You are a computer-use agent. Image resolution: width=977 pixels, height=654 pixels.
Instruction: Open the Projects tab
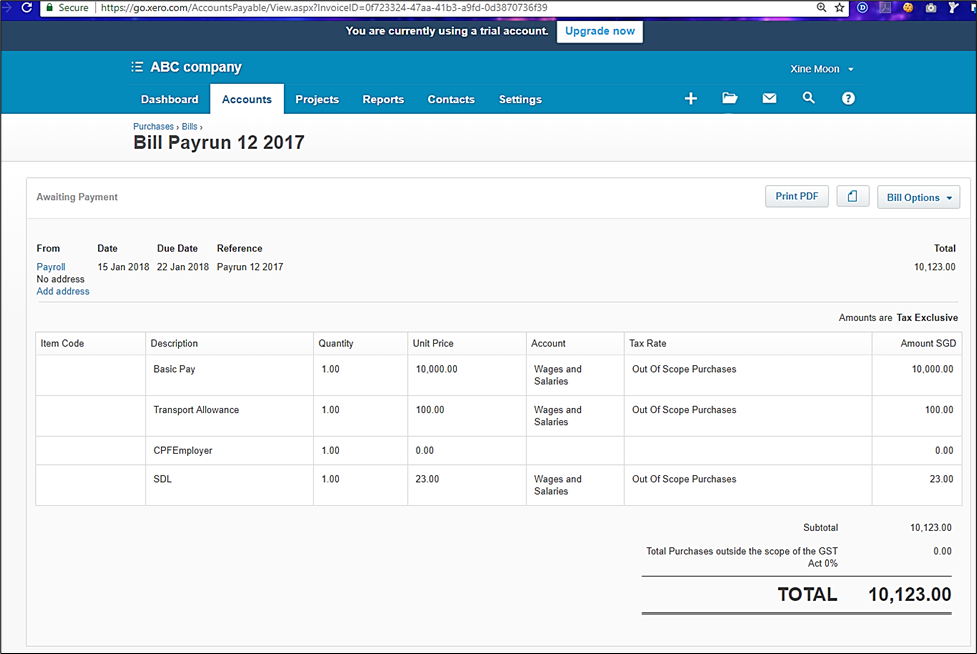(x=317, y=99)
